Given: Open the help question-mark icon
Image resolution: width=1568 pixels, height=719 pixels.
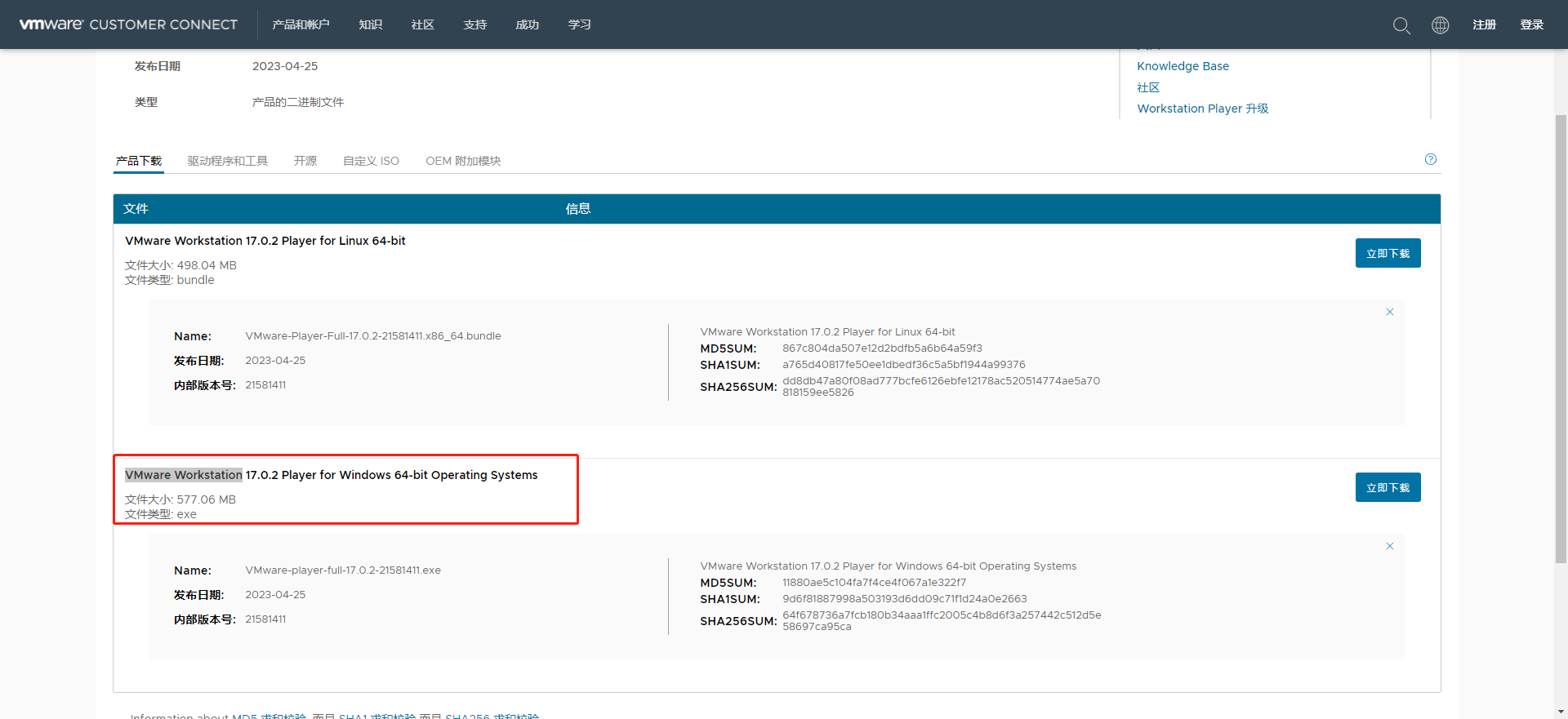Looking at the screenshot, I should pos(1431,159).
